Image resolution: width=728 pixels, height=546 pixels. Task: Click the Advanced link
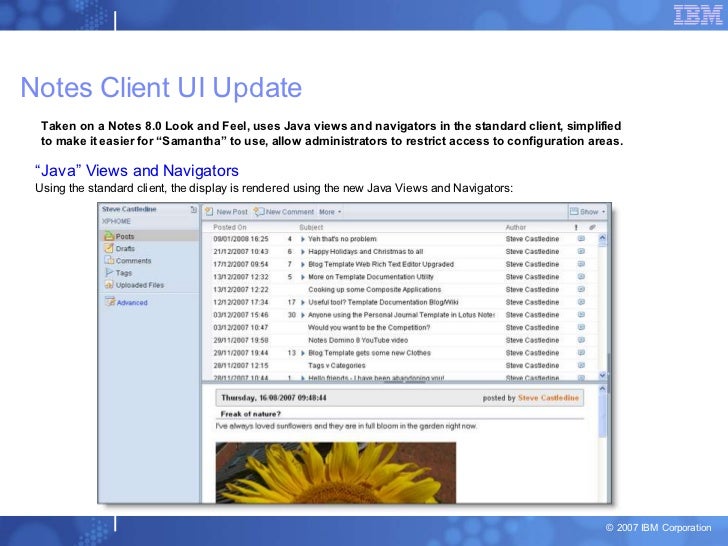(132, 302)
